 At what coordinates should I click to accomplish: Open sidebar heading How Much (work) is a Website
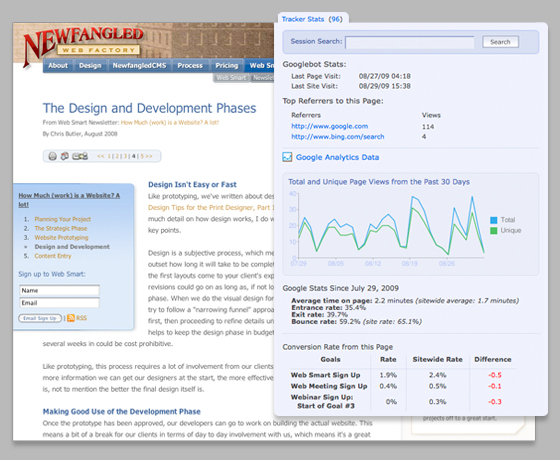coord(69,200)
